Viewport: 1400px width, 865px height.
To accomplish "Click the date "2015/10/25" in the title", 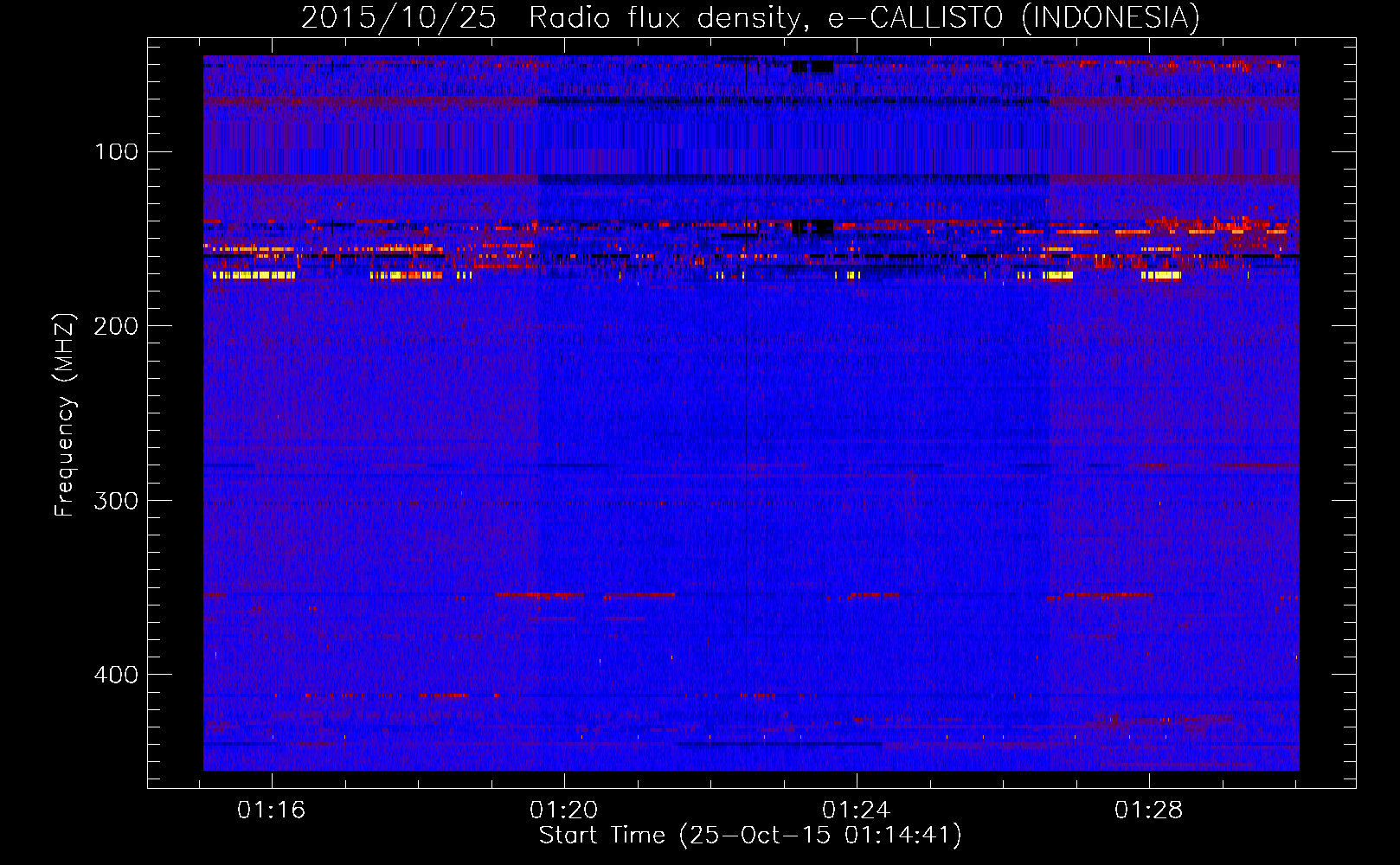I will tap(399, 17).
